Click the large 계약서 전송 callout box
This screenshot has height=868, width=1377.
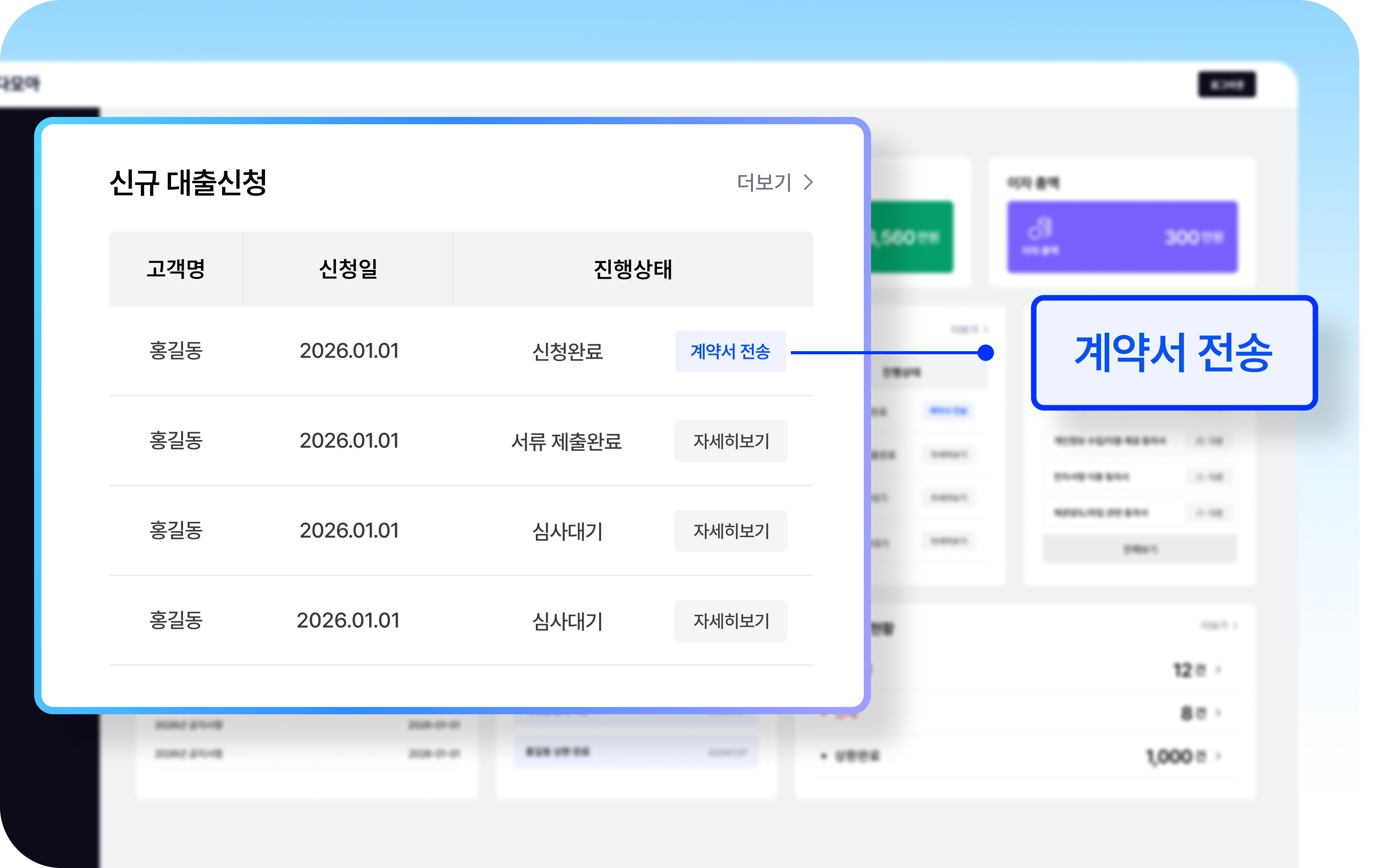[1173, 353]
